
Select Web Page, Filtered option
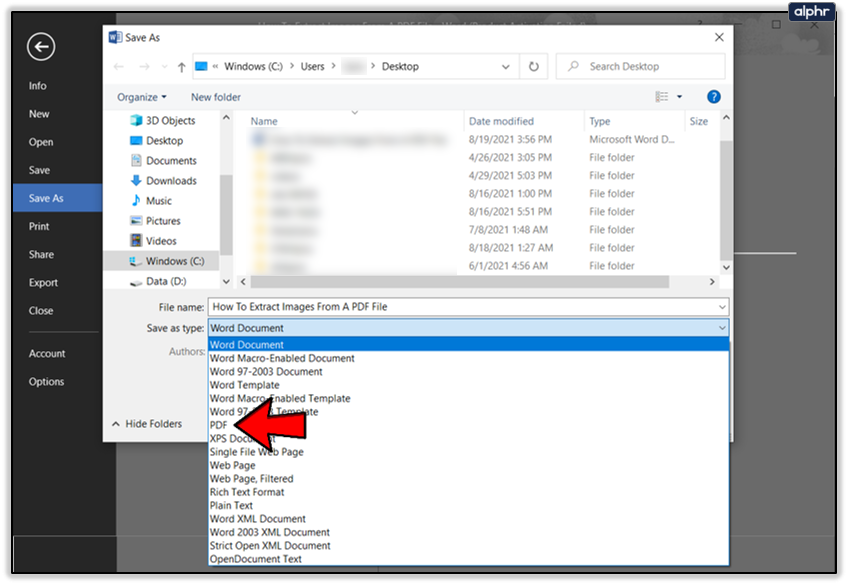(468, 478)
